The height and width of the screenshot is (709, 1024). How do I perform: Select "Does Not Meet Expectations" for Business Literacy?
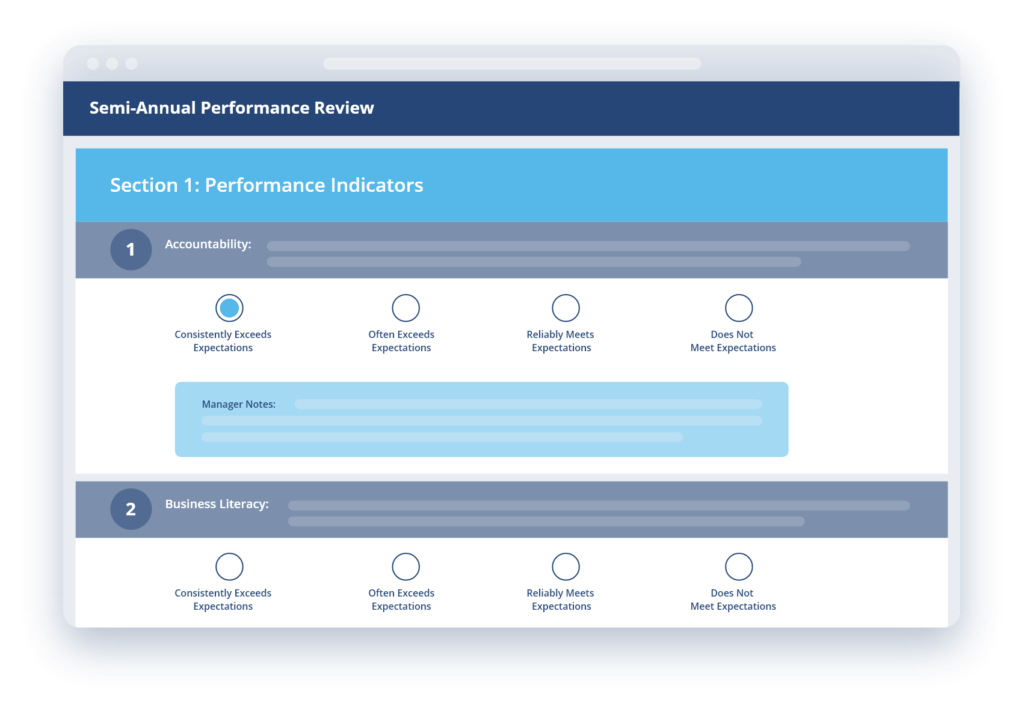pyautogui.click(x=738, y=566)
